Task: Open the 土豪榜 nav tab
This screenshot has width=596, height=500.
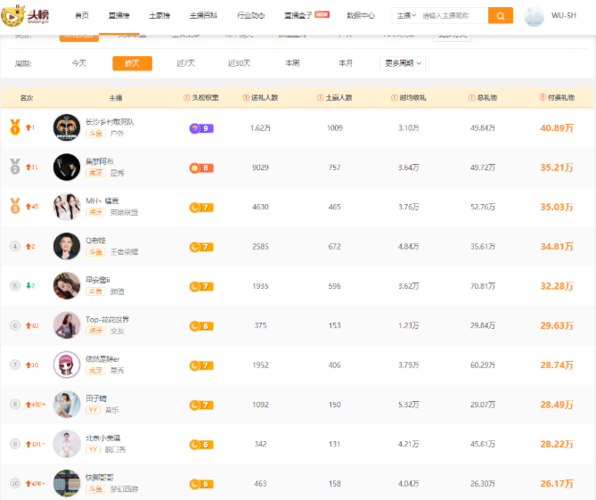Action: (x=160, y=16)
